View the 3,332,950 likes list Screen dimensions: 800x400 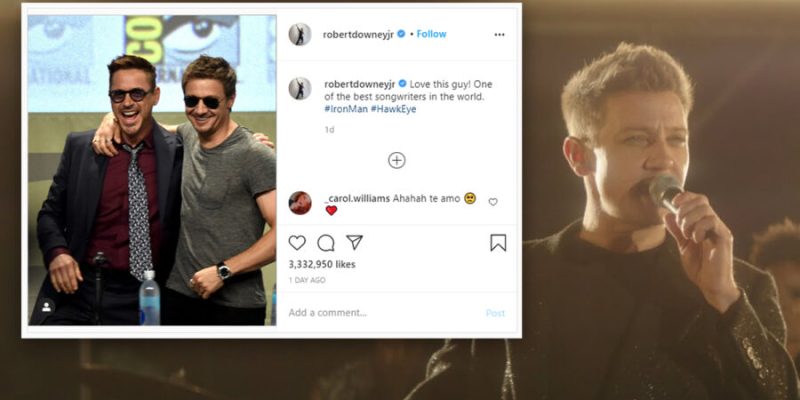pyautogui.click(x=322, y=264)
